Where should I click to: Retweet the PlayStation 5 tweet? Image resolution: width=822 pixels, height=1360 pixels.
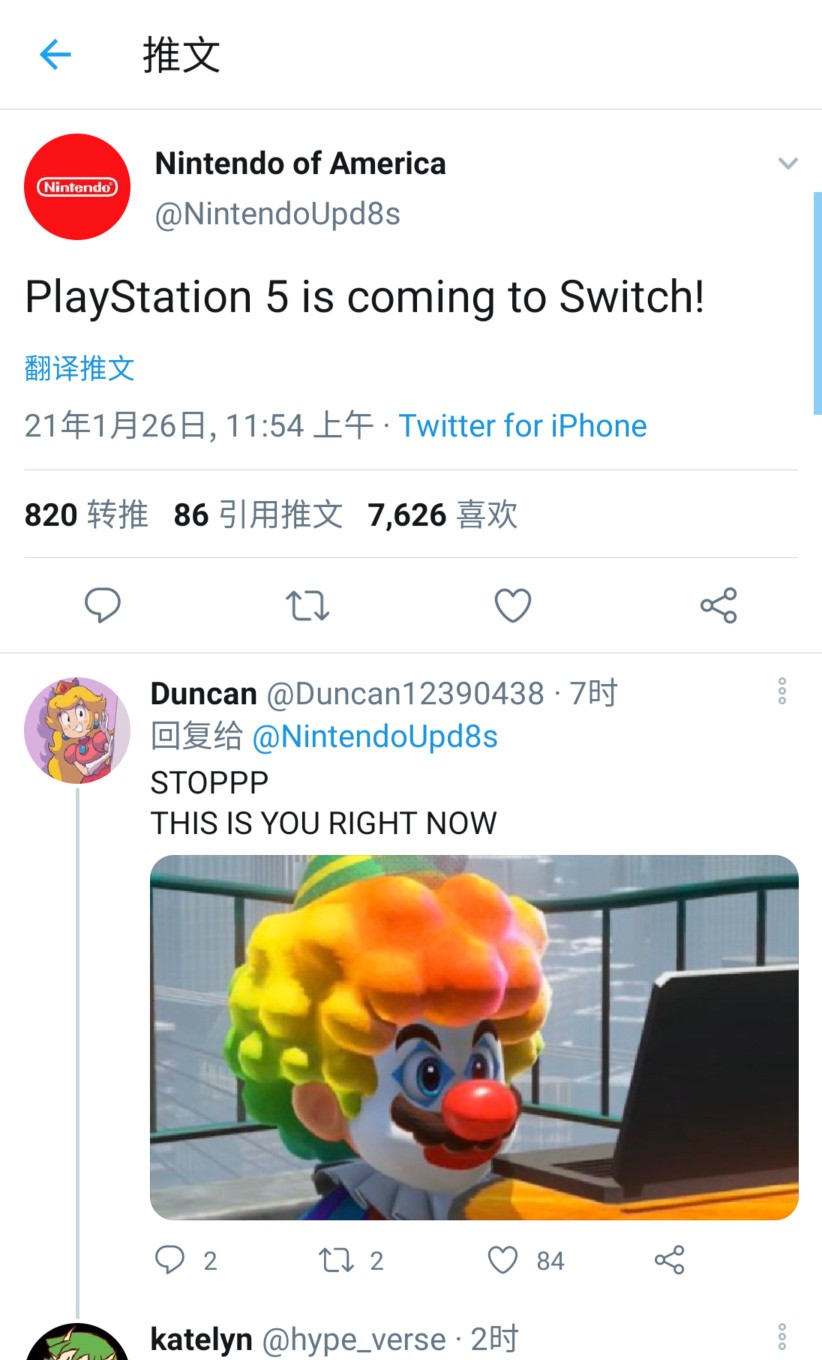click(307, 606)
